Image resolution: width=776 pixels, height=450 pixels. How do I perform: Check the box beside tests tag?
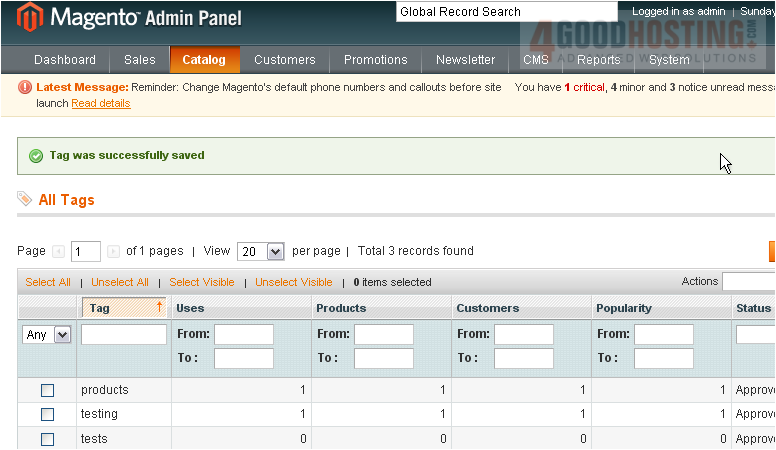point(47,439)
